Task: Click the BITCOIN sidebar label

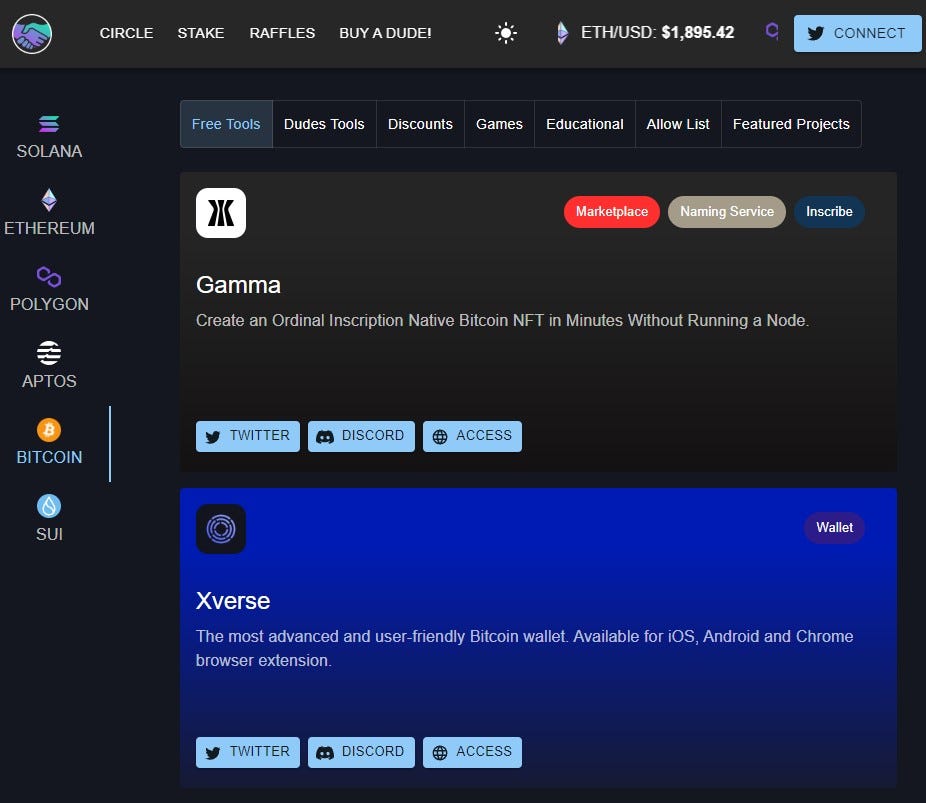Action: coord(49,457)
